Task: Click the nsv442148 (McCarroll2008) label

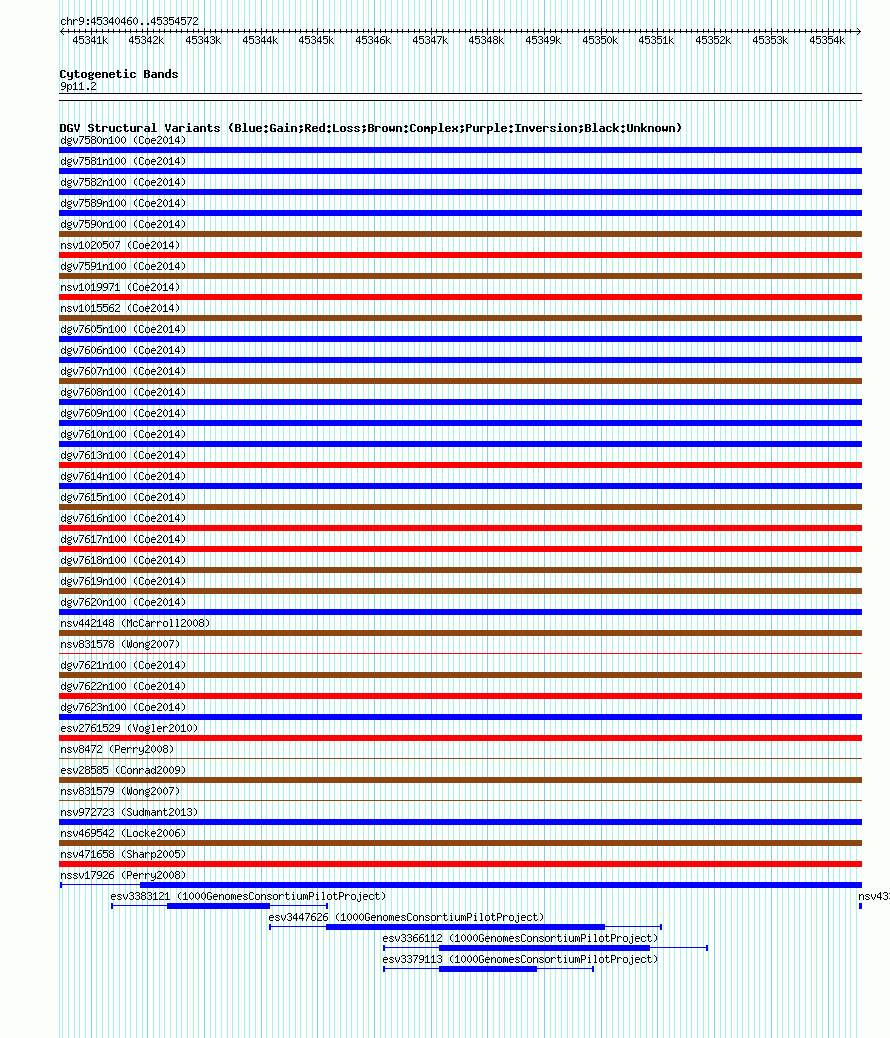Action: [x=135, y=624]
